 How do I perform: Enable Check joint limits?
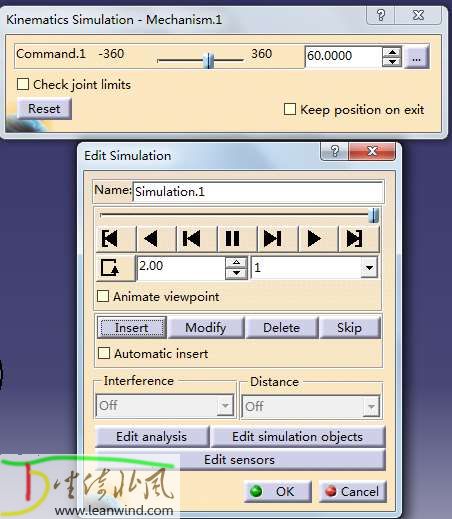tap(23, 84)
